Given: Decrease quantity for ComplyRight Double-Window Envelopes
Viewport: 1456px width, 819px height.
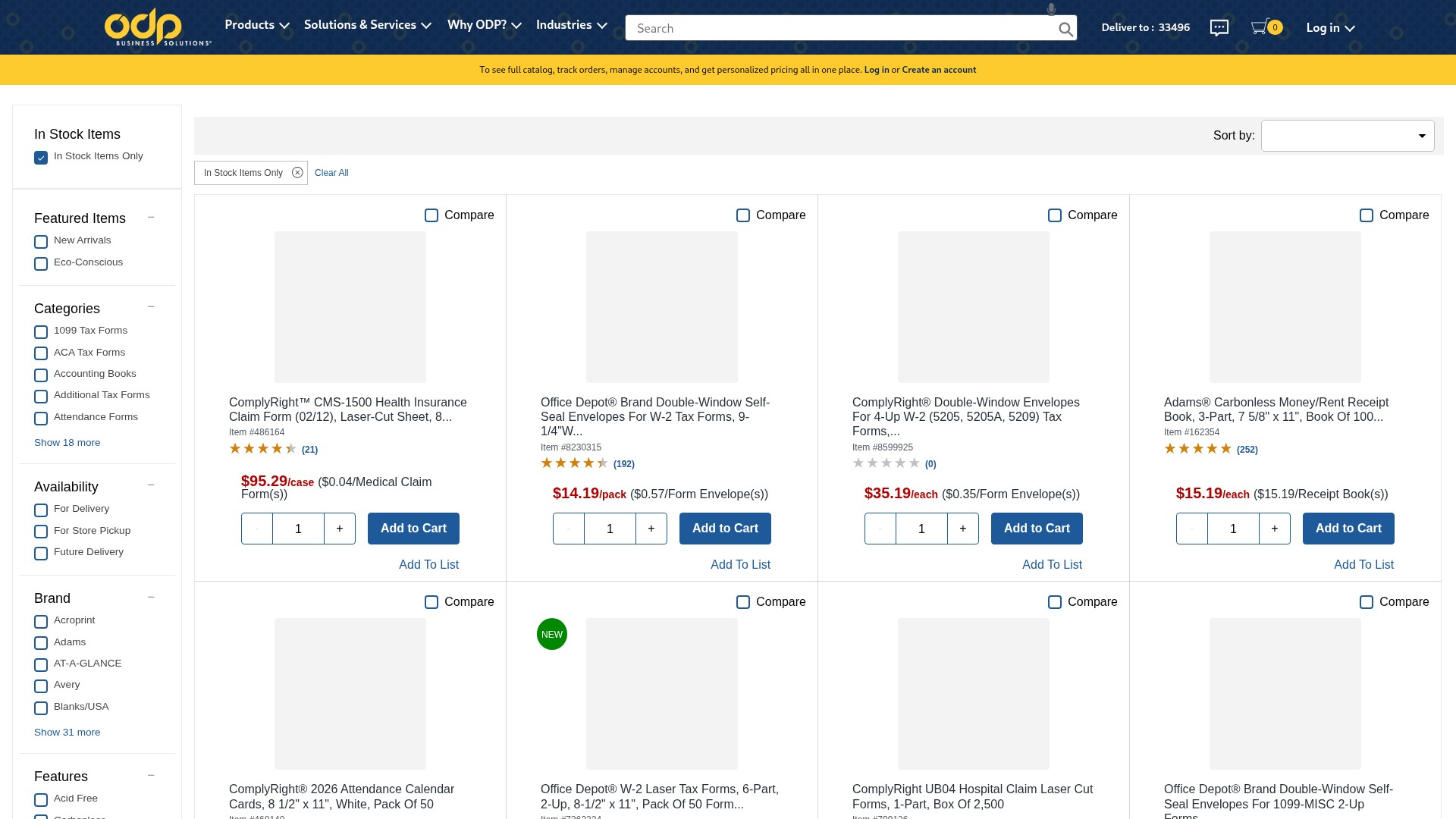Looking at the screenshot, I should pyautogui.click(x=880, y=529).
